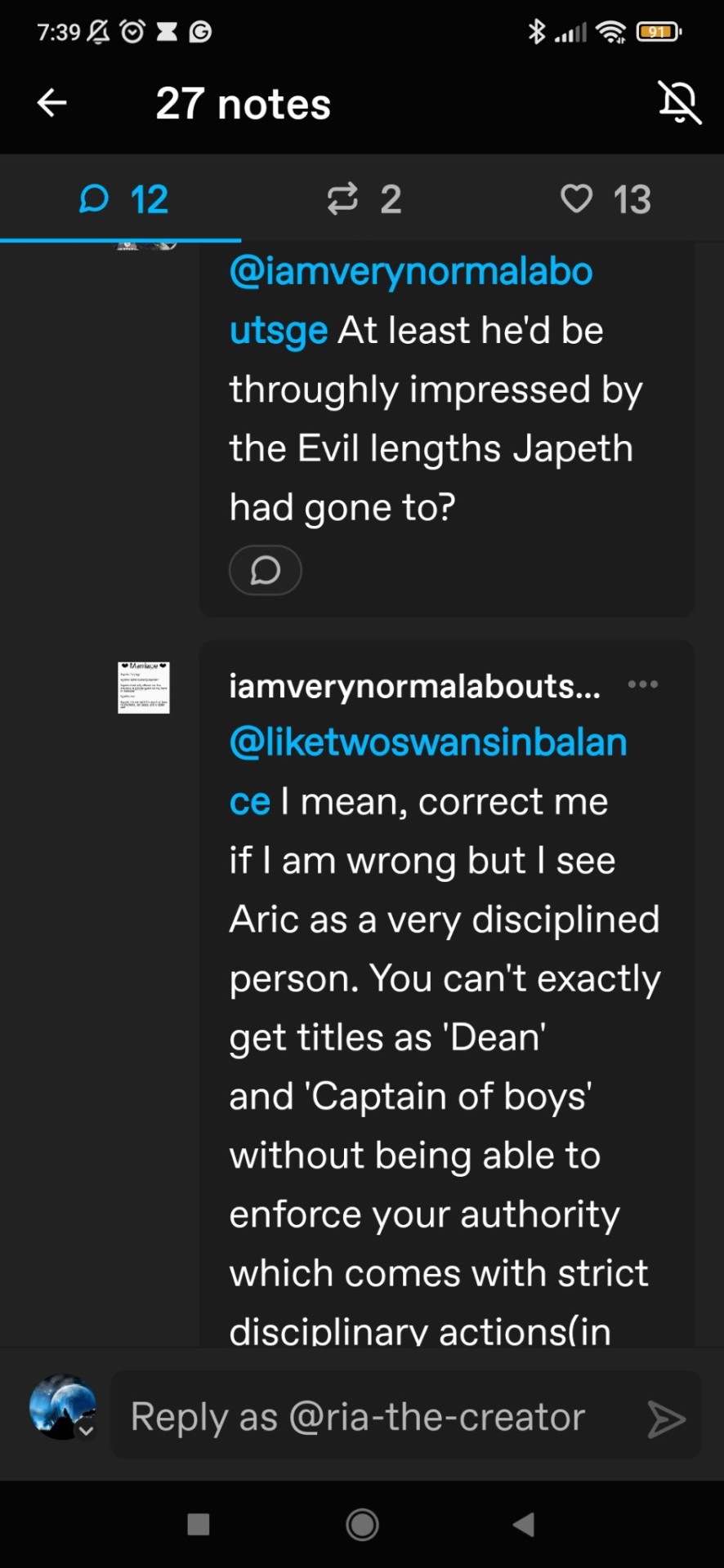Open the reblogs tab showing 2

[x=364, y=199]
